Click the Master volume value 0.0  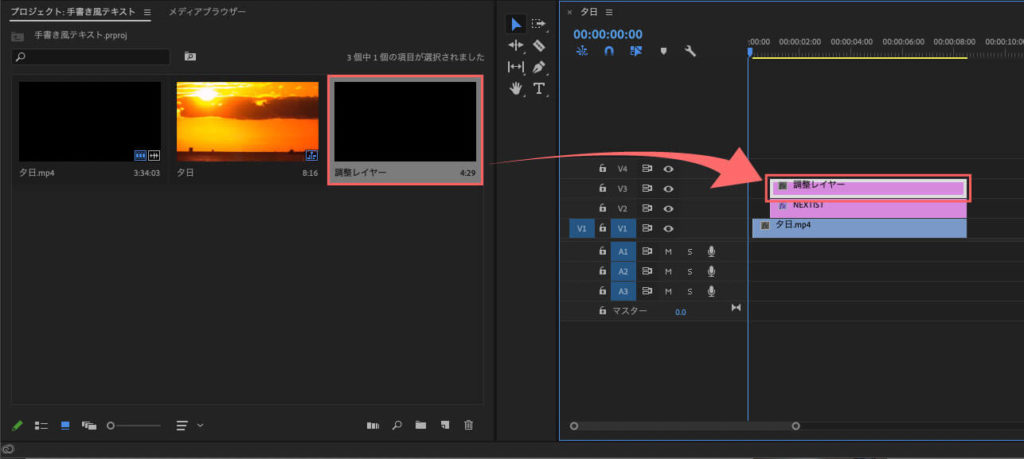click(680, 312)
